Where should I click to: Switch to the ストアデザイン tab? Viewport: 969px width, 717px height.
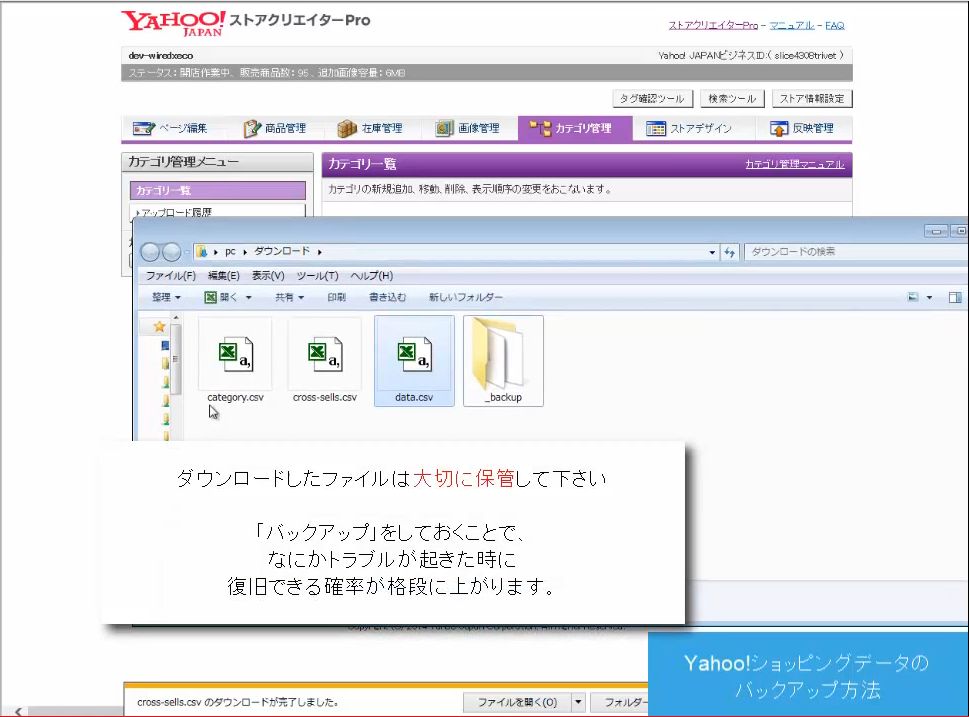(689, 129)
